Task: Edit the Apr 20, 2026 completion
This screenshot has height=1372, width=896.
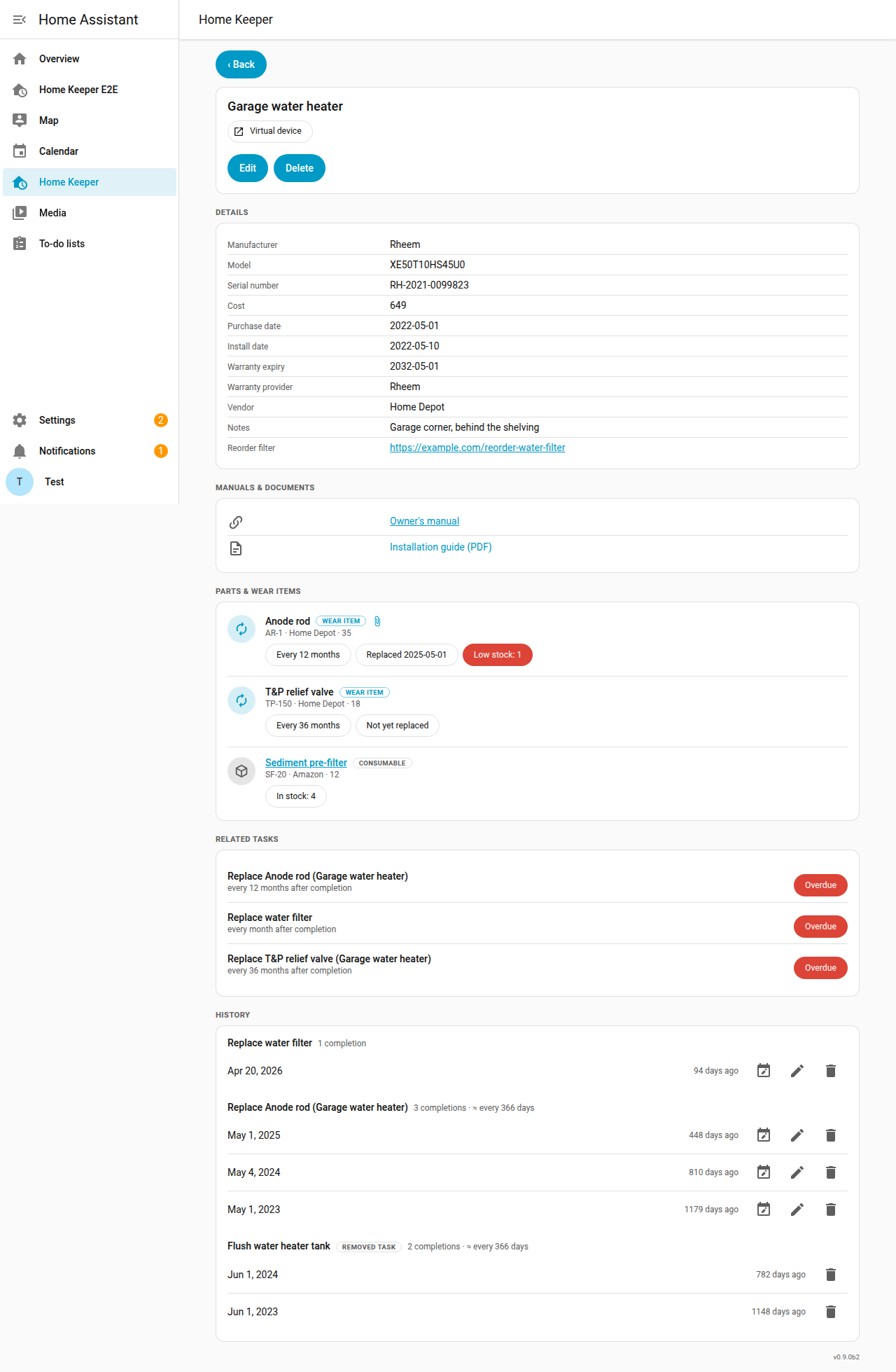Action: click(797, 1071)
